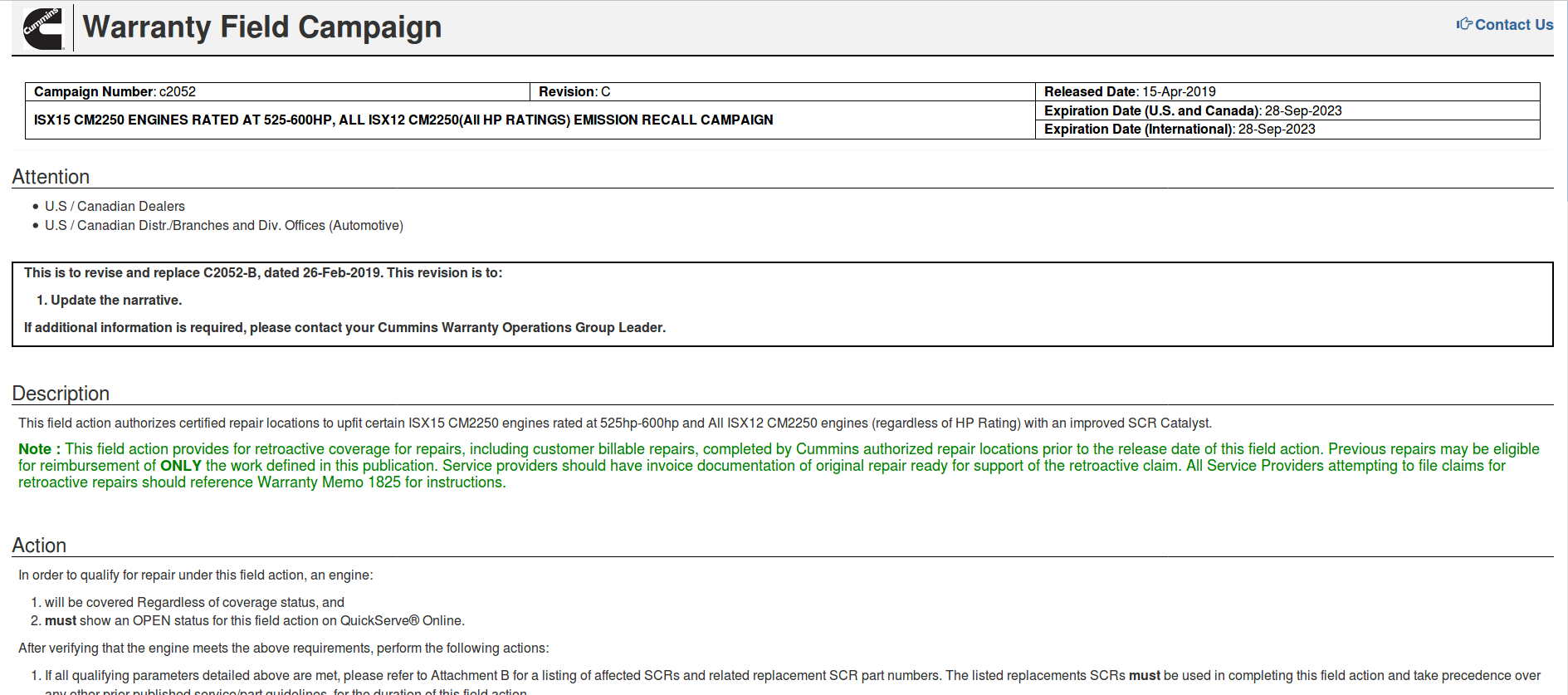Click Expiration Date U.S. and Canada cell
Viewport: 1568px width, 695px height.
(x=1287, y=110)
